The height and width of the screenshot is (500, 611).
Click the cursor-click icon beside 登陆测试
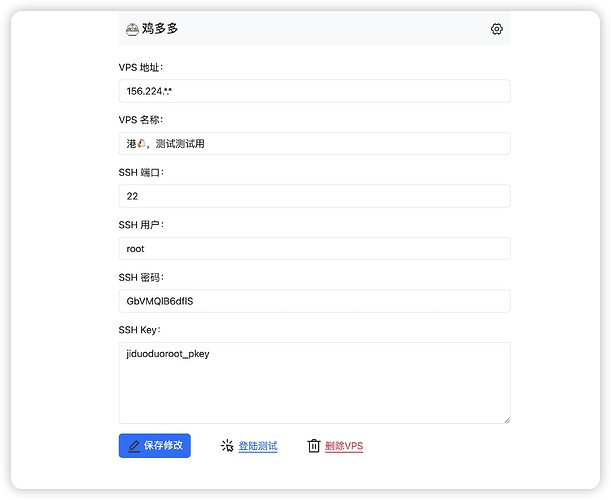tap(227, 445)
